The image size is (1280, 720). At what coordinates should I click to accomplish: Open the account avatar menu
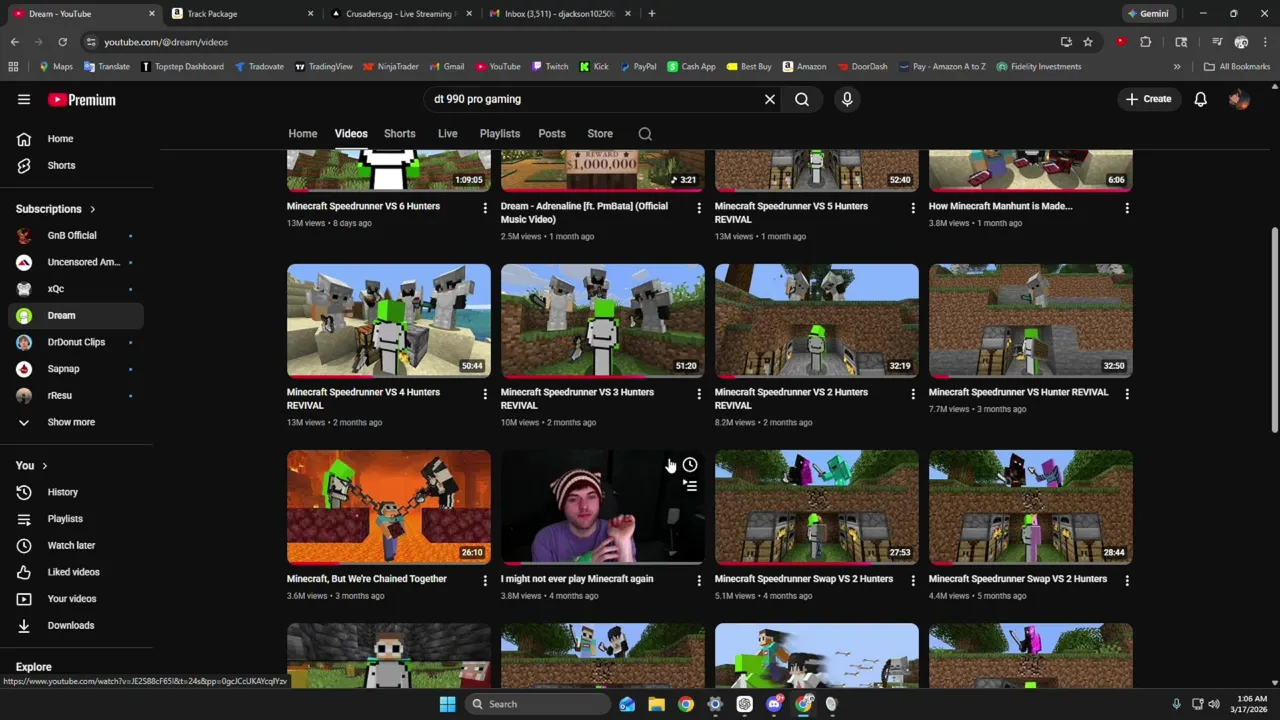tap(1239, 99)
